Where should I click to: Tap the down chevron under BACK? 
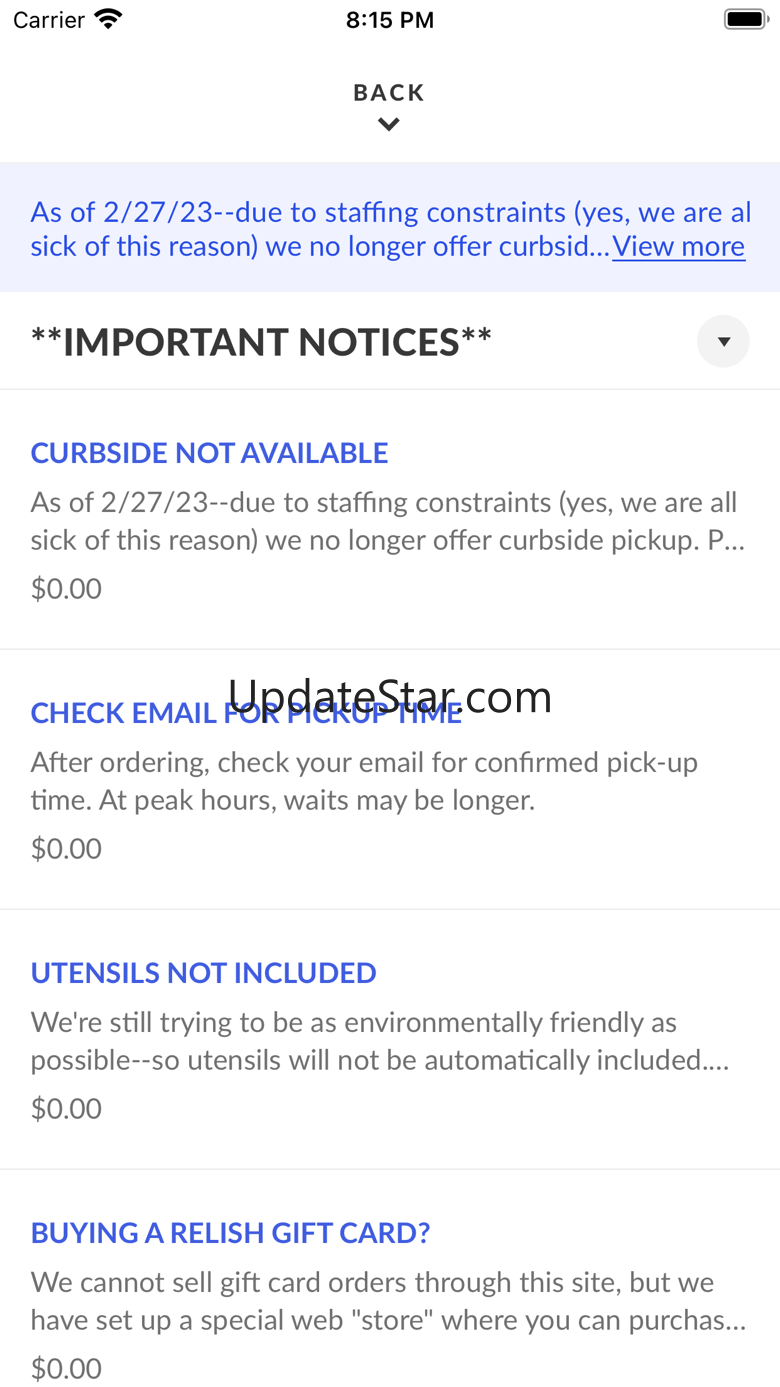click(x=389, y=125)
